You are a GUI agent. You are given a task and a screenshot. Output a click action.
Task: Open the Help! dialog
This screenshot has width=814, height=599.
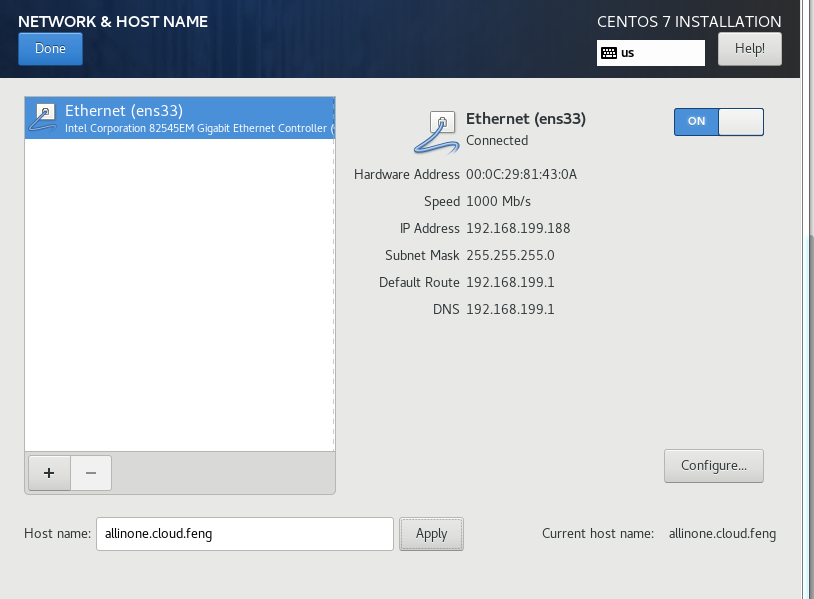click(x=749, y=48)
